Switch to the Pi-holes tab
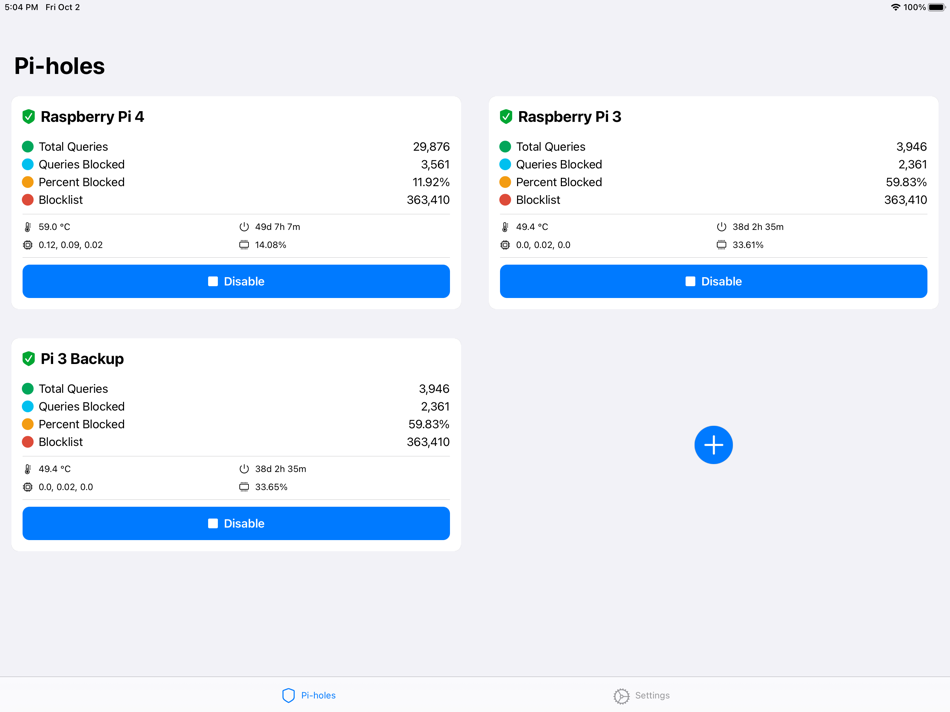This screenshot has width=950, height=712. point(309,695)
